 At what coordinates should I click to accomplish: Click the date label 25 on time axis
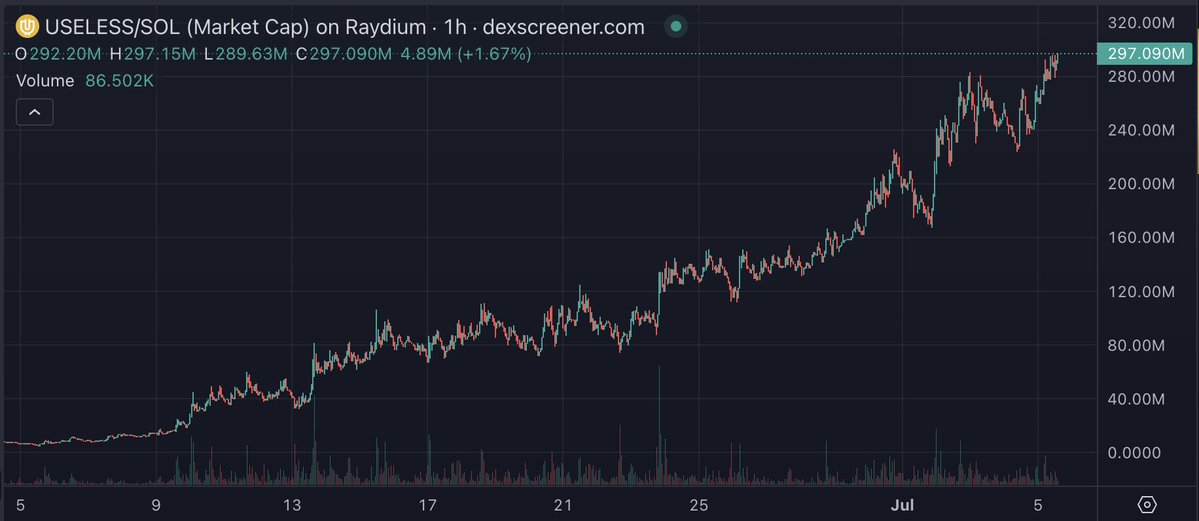click(x=698, y=505)
